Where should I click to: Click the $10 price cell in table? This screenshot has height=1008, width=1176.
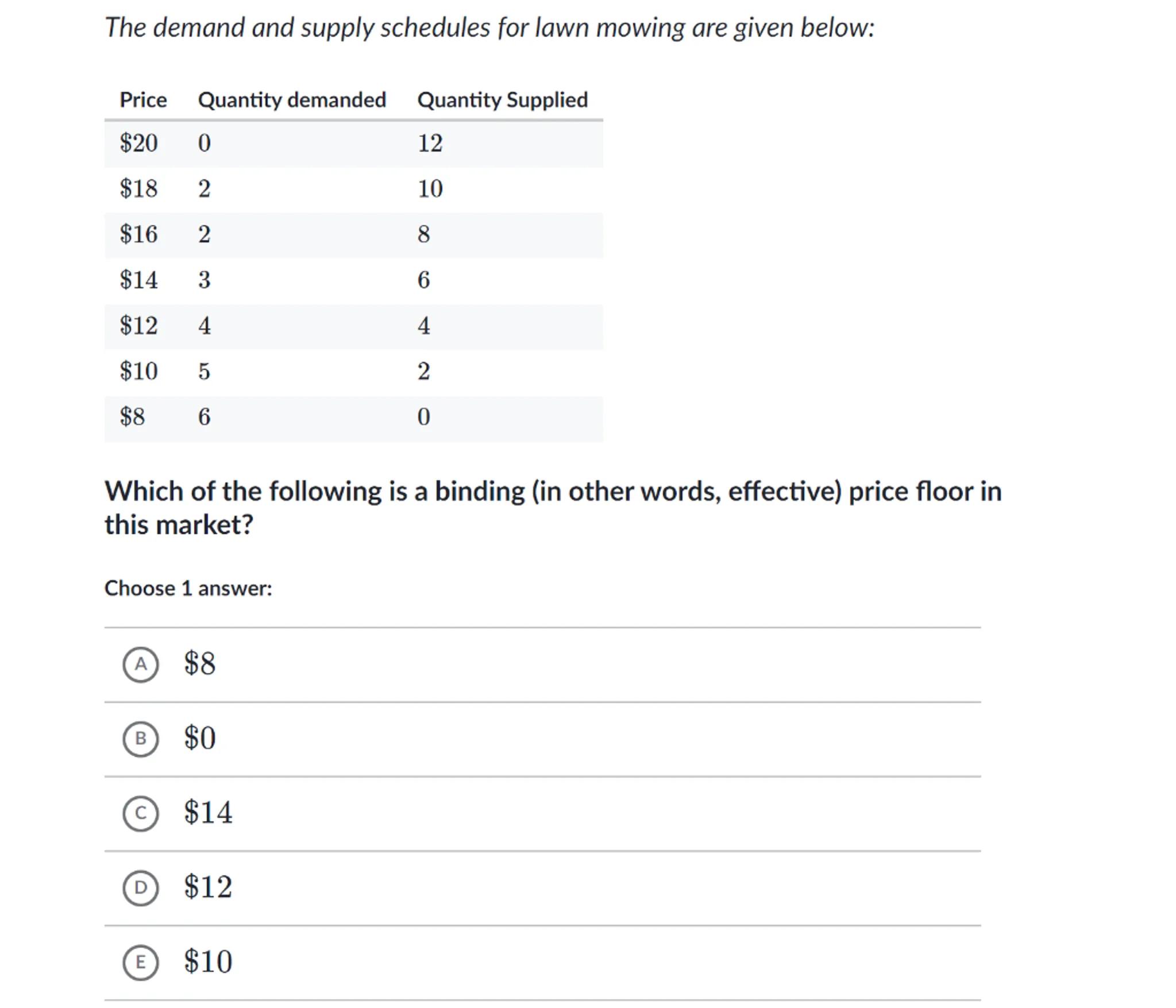point(138,372)
